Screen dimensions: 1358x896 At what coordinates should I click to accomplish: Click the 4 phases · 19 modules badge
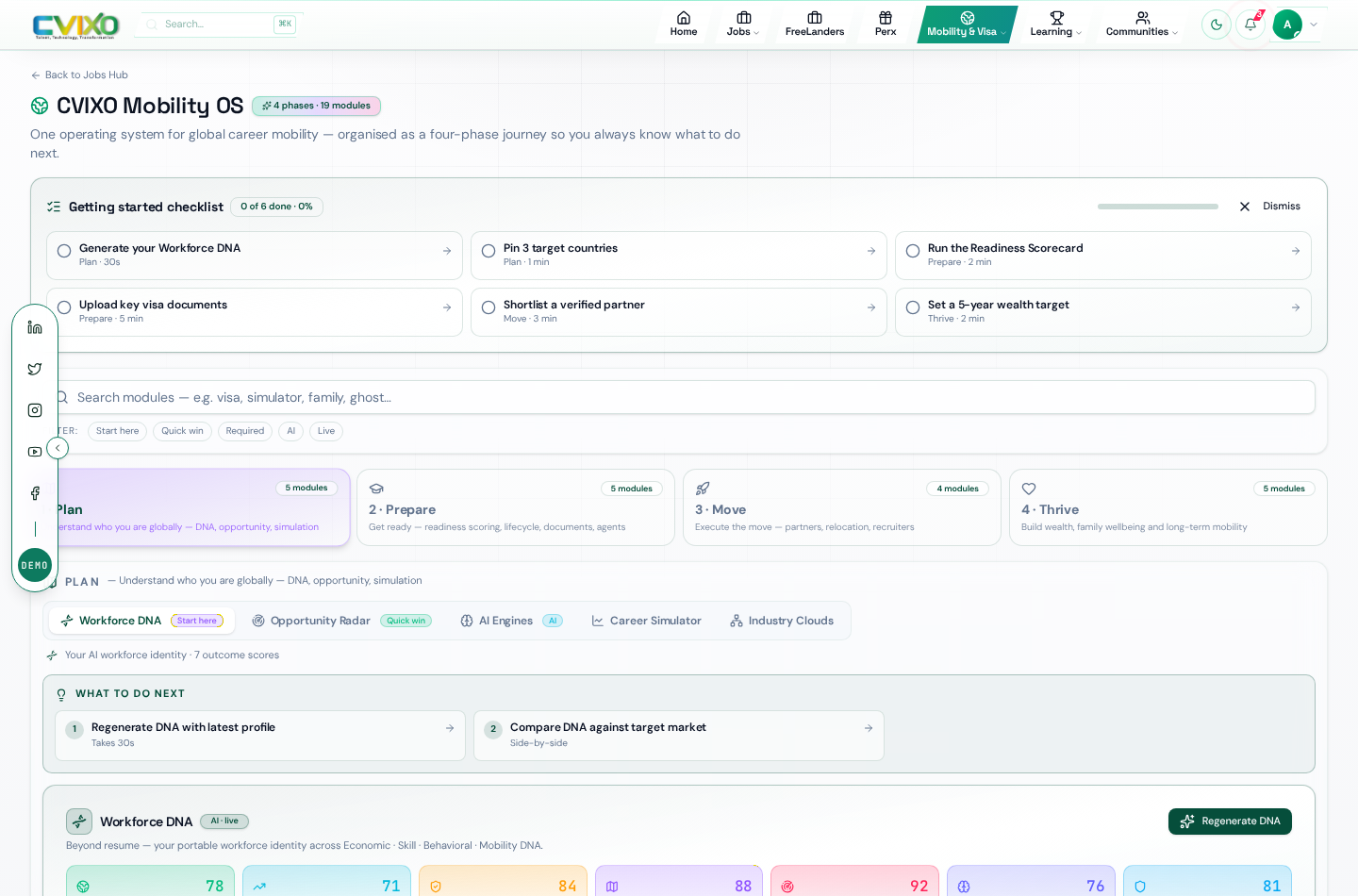pyautogui.click(x=316, y=106)
